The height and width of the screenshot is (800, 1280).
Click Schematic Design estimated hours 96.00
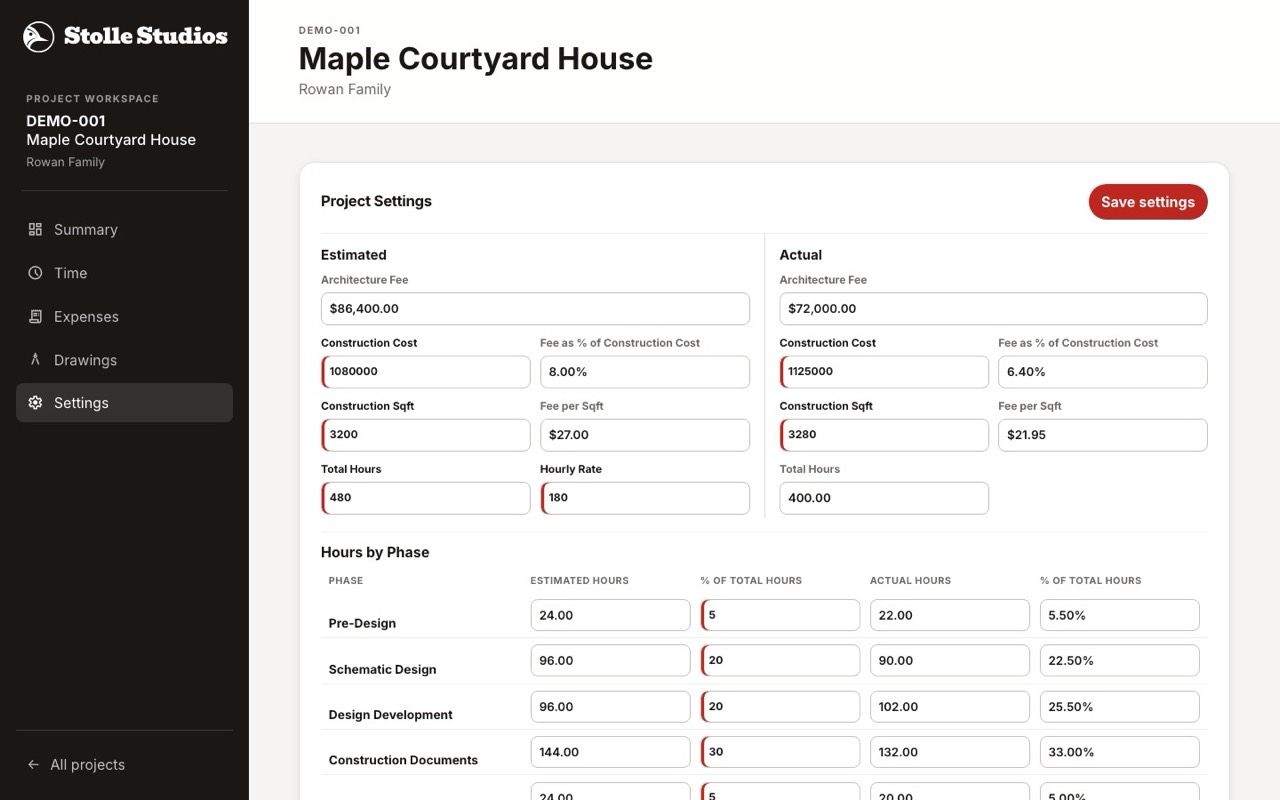coord(610,661)
